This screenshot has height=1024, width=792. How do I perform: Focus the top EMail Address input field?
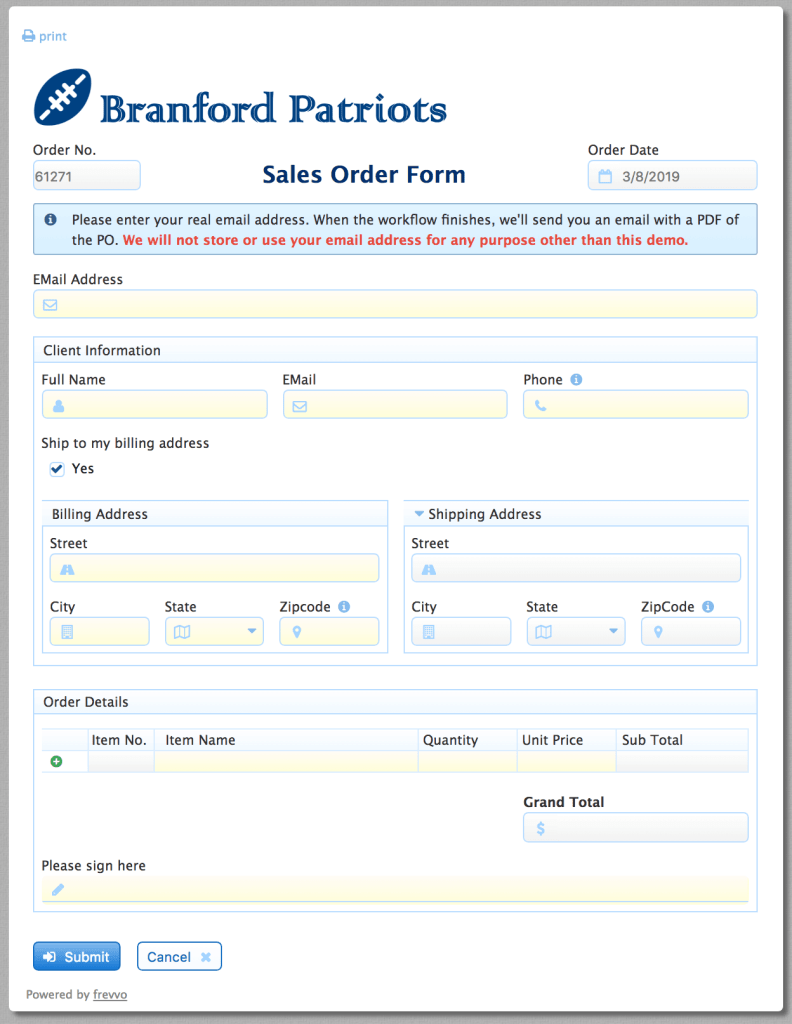point(395,304)
